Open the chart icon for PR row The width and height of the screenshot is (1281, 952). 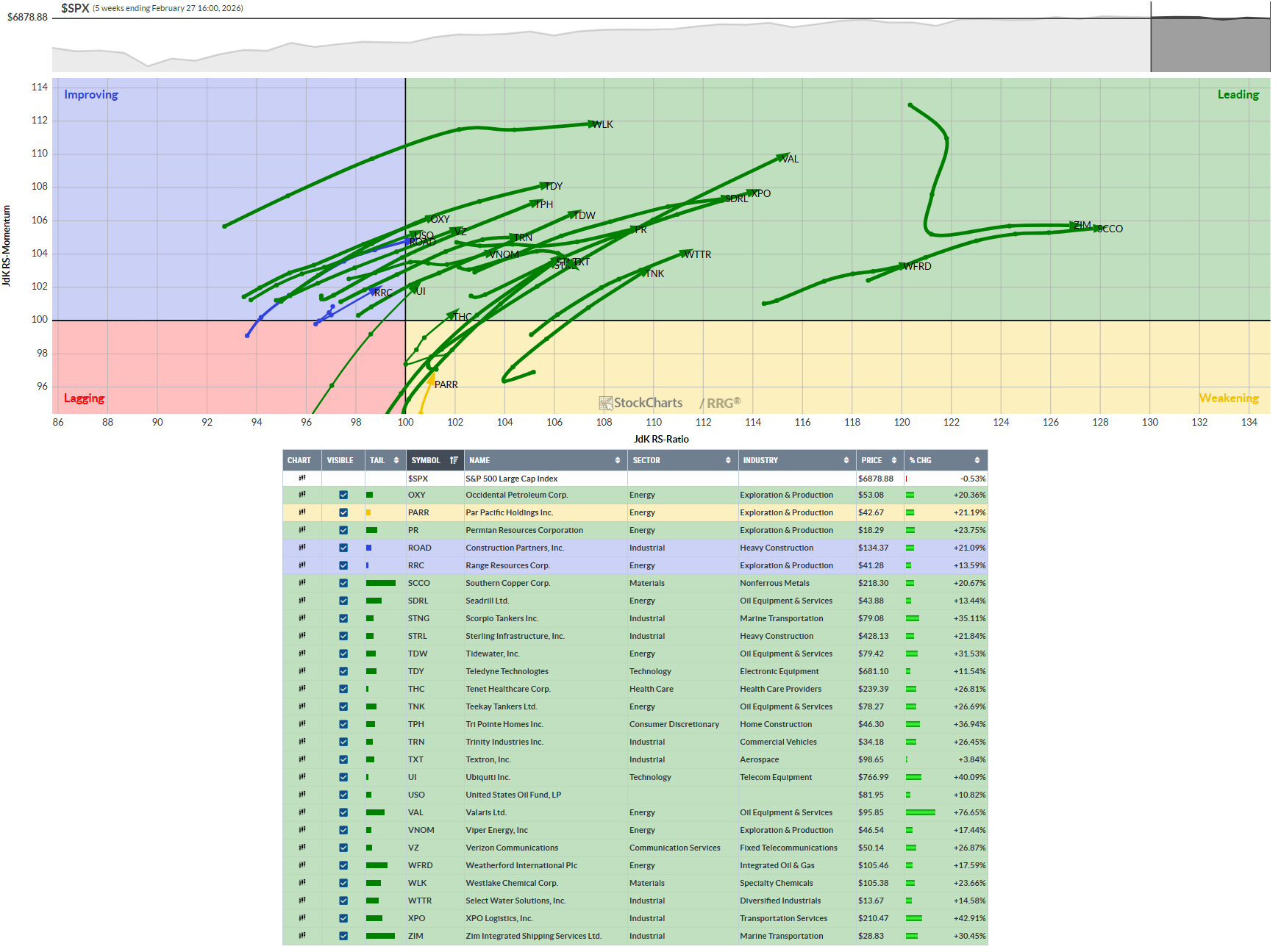[302, 530]
